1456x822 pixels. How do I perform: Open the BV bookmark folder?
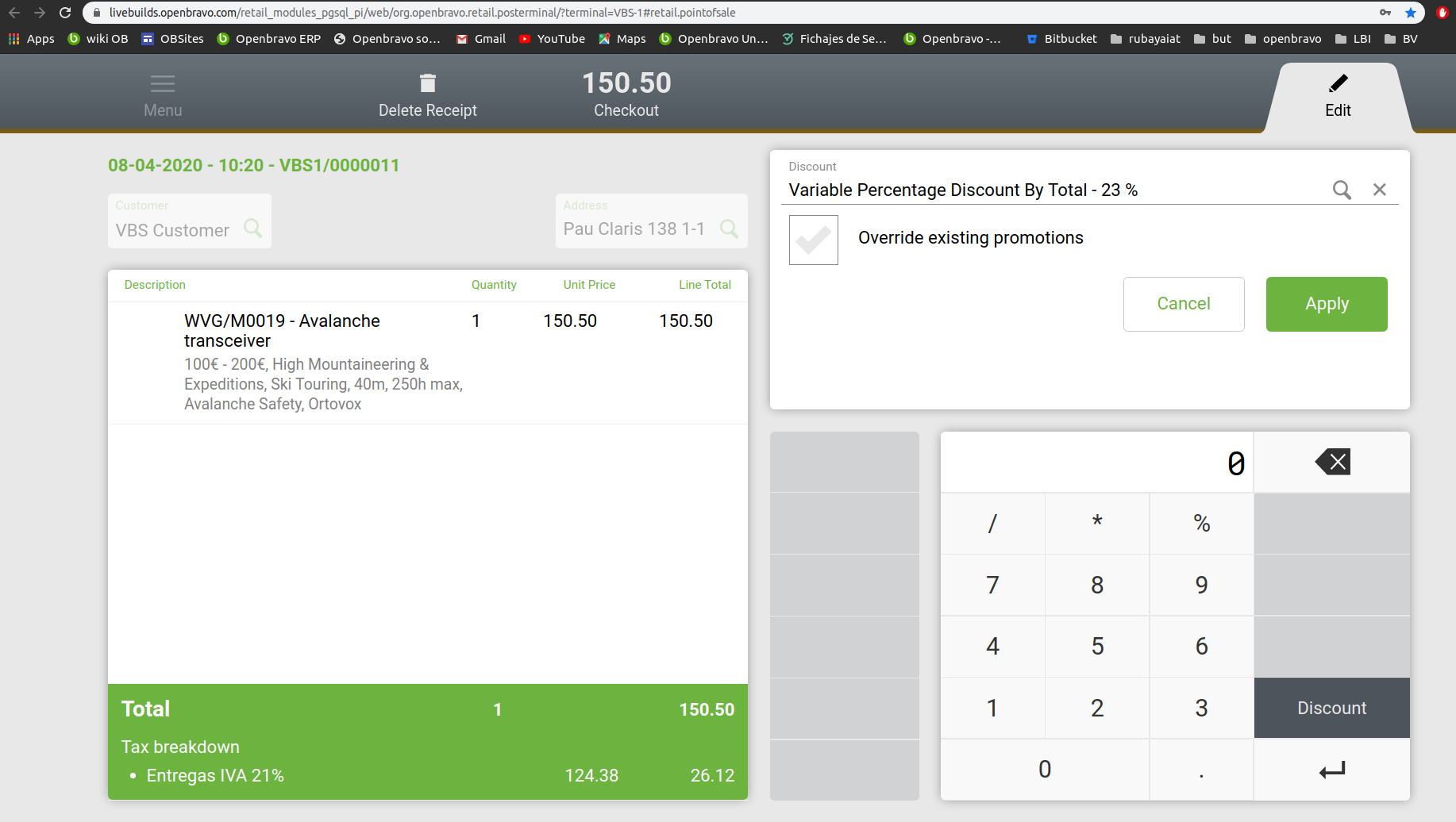tap(1400, 39)
